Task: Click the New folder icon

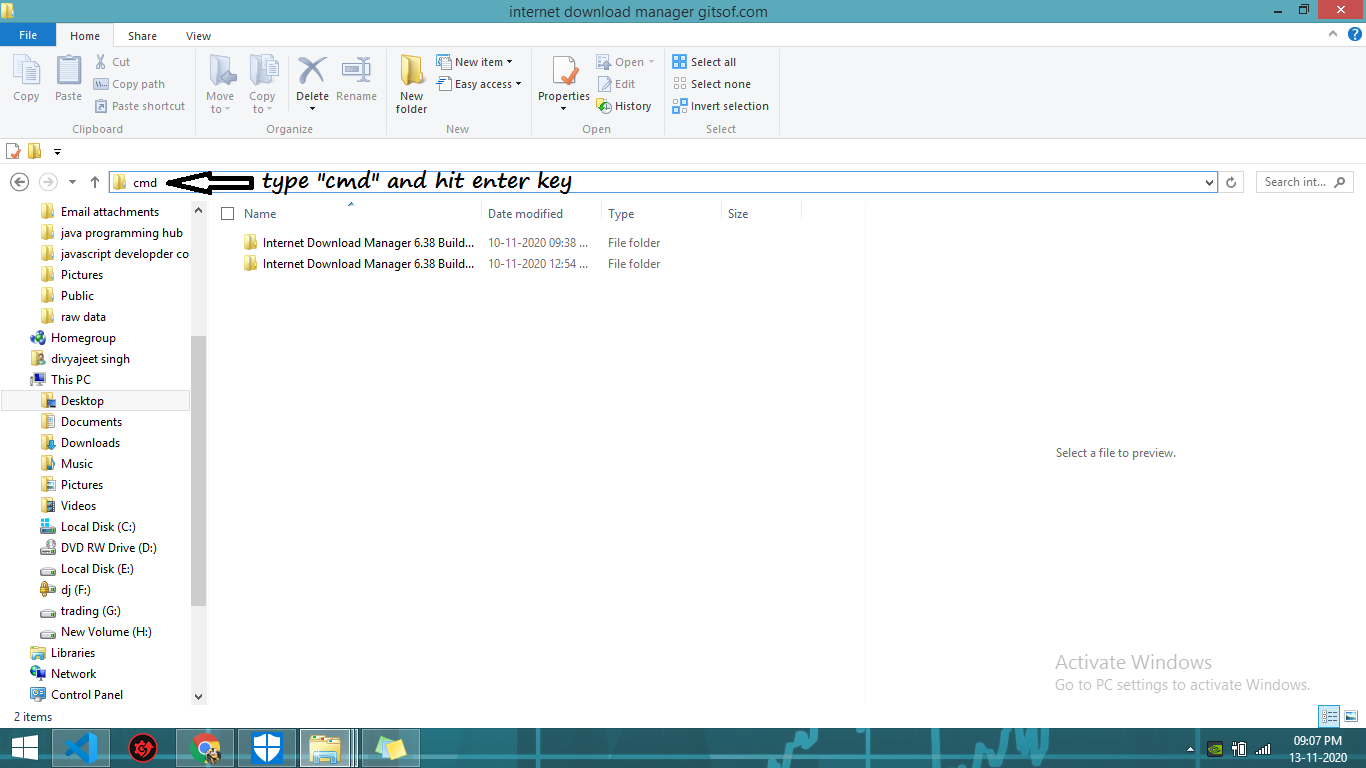Action: (x=411, y=72)
